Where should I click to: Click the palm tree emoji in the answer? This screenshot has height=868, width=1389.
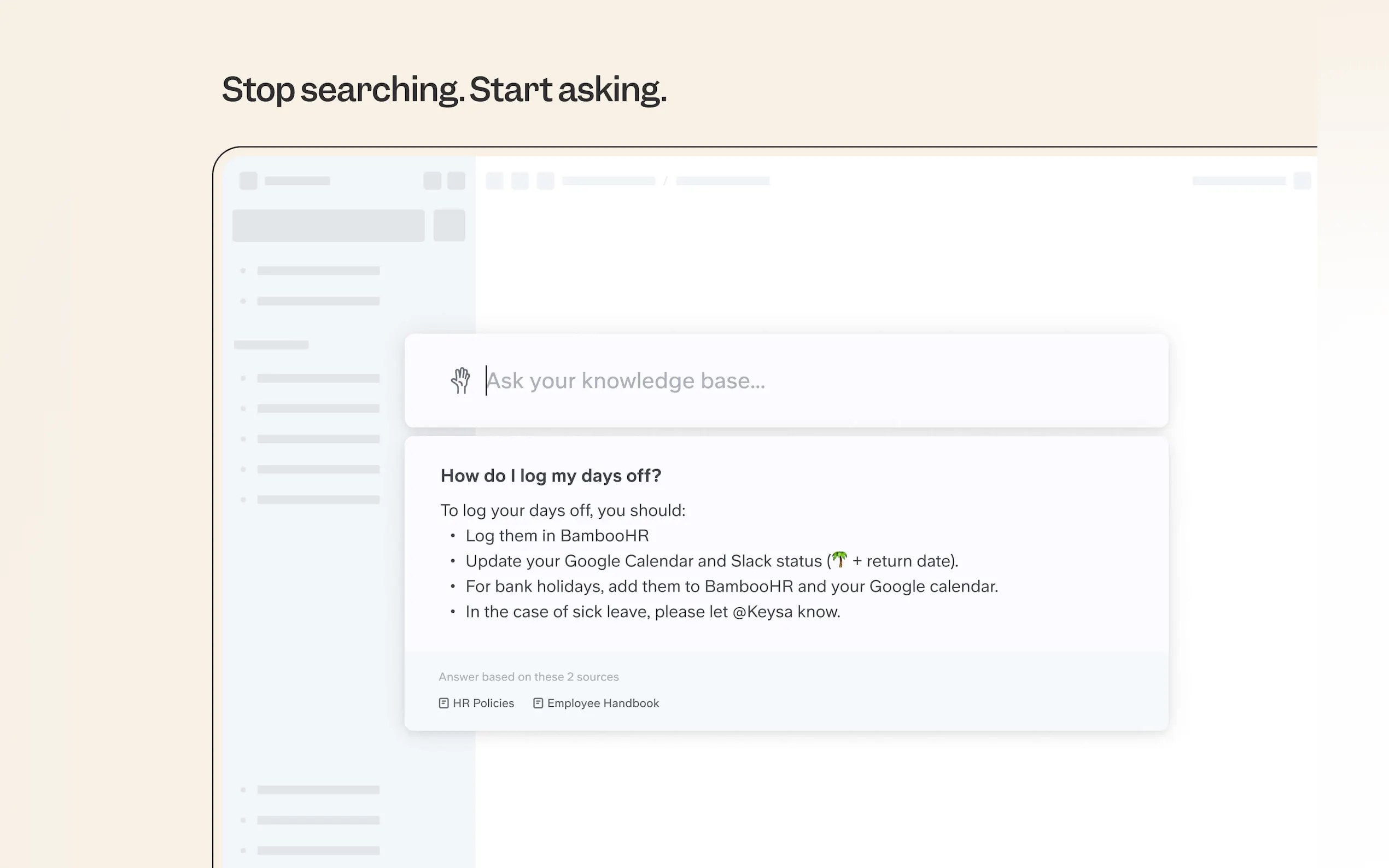839,560
